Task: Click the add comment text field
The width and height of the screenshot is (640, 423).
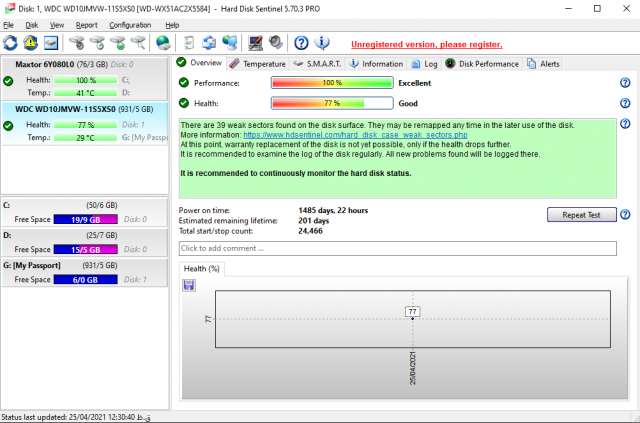Action: tap(397, 248)
